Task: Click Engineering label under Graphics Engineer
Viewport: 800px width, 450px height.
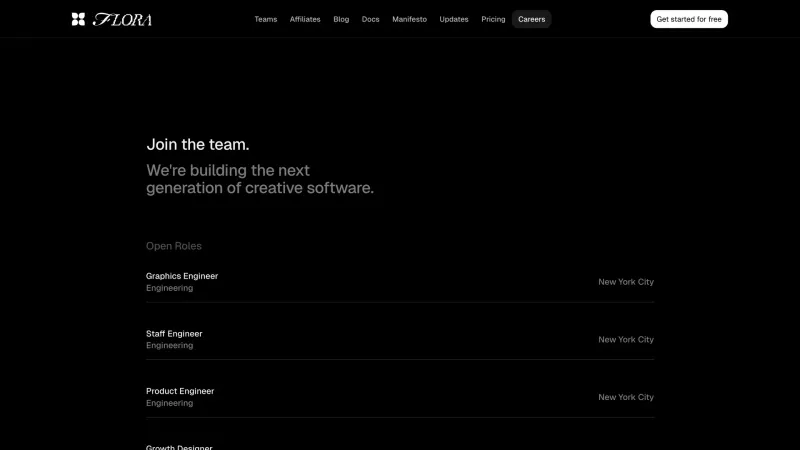Action: click(x=169, y=288)
